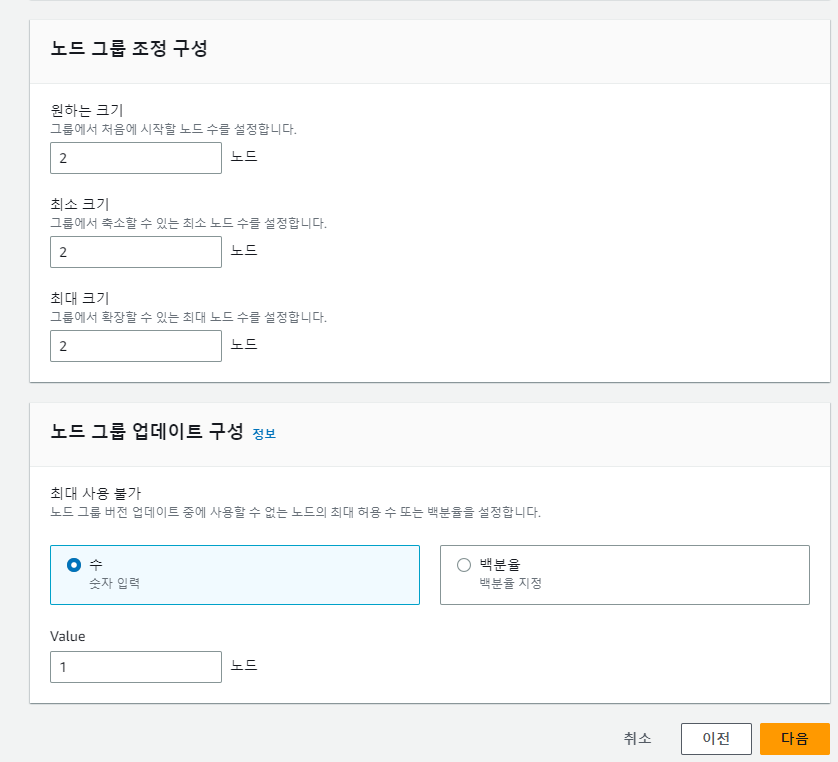Focus the Value input under 최대 사용 불가
Image resolution: width=838 pixels, height=762 pixels.
[135, 667]
